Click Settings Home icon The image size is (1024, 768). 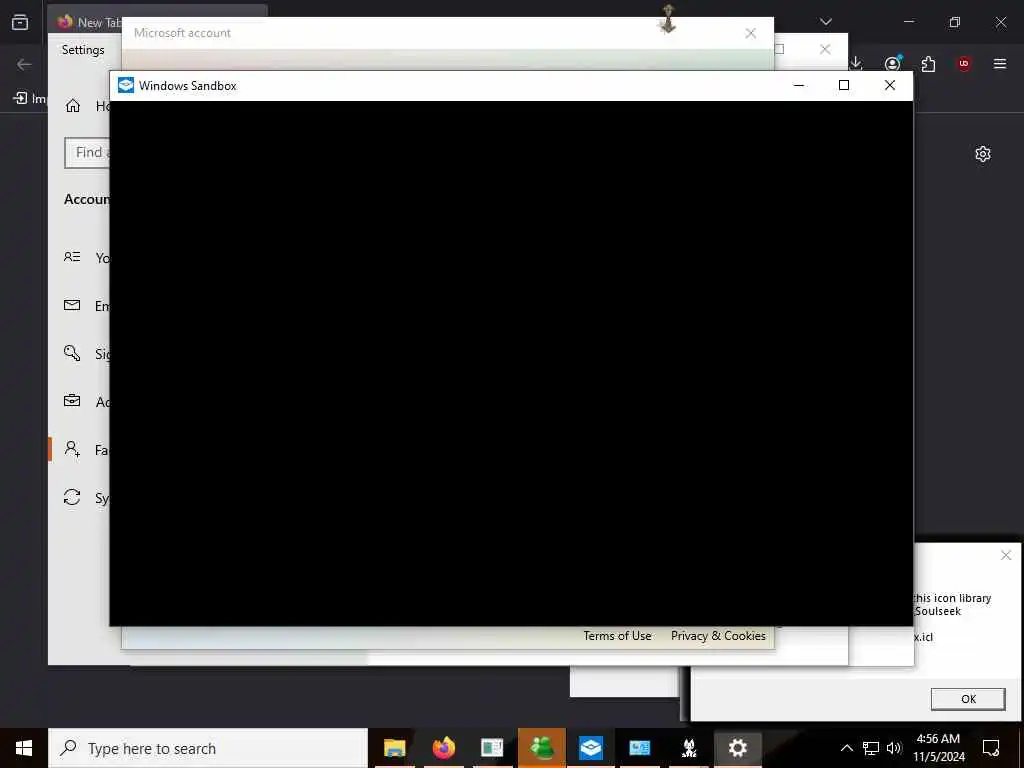(73, 106)
